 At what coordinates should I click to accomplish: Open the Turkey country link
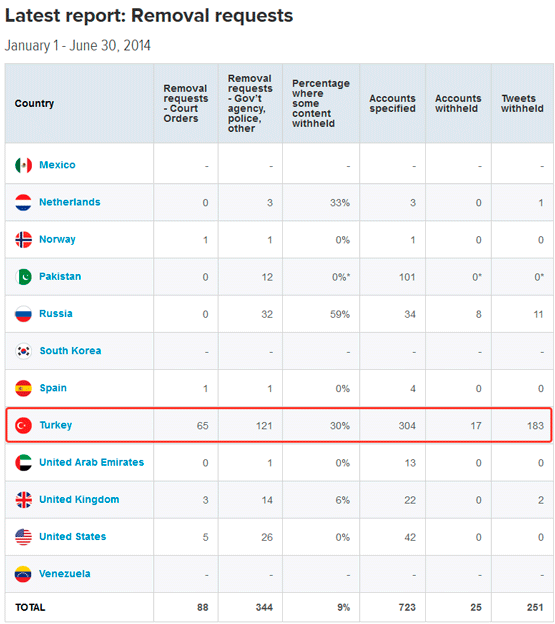pyautogui.click(x=56, y=425)
